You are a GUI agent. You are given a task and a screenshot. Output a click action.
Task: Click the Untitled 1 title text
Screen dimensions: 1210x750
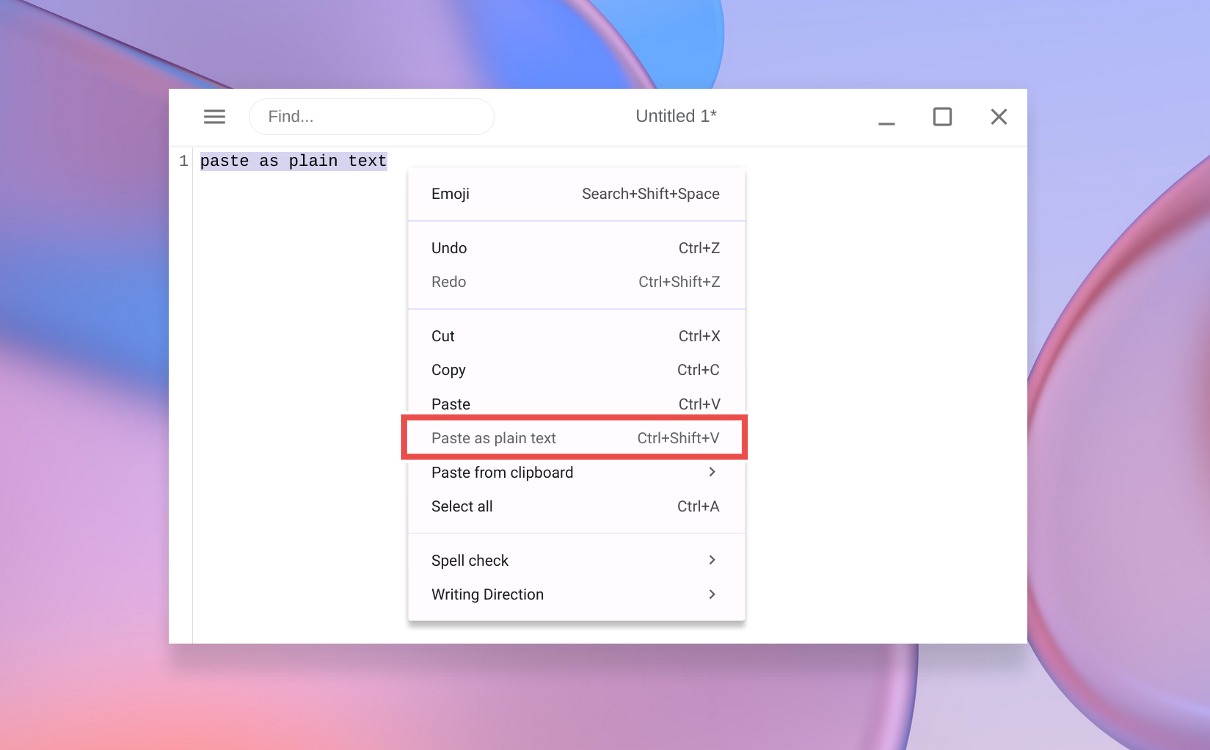(676, 116)
